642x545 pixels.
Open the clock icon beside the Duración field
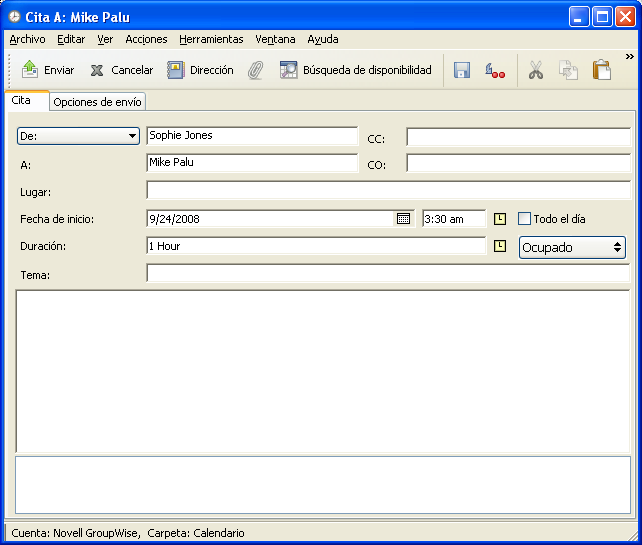500,246
